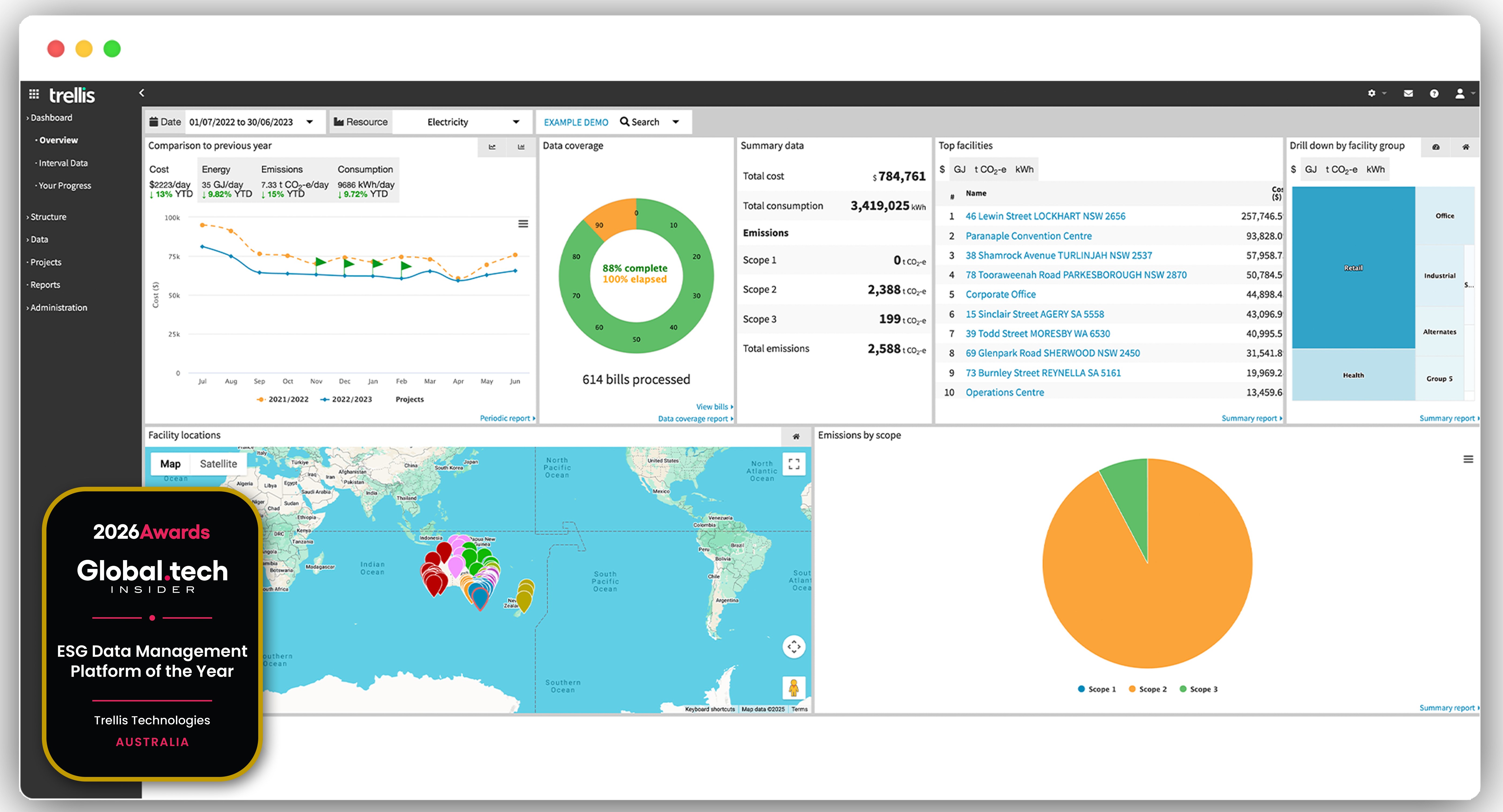Viewport: 1503px width, 812px height.
Task: Expand the Data sidebar section
Action: click(x=37, y=239)
